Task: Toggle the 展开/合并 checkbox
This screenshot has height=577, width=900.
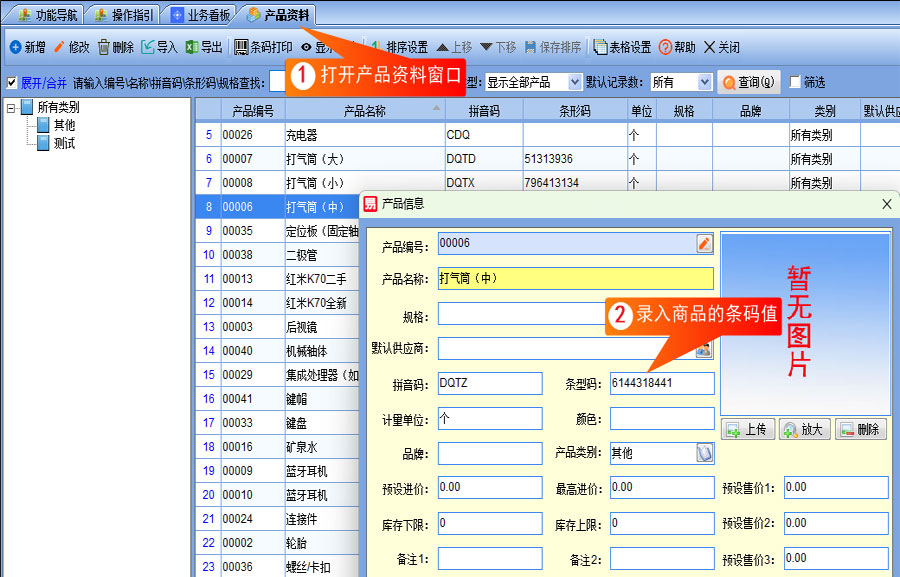Action: (x=12, y=83)
